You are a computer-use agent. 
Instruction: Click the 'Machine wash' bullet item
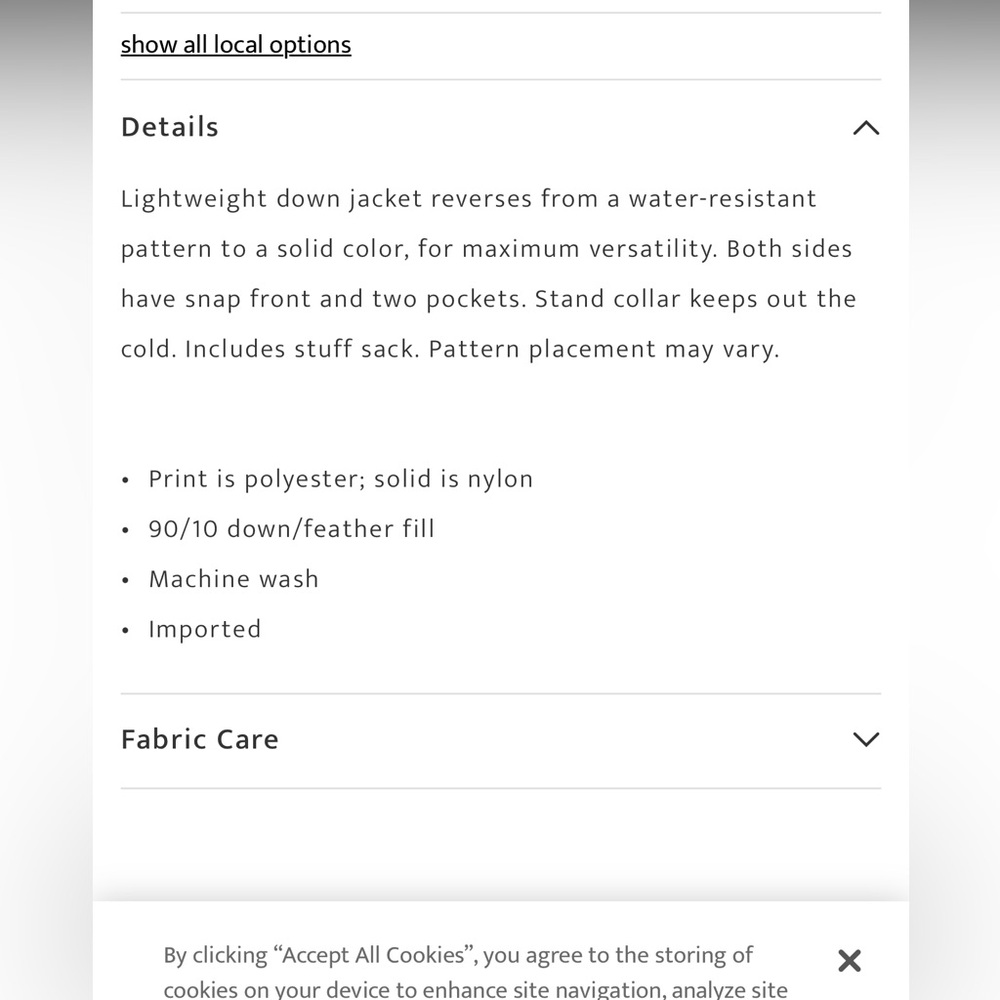click(x=233, y=579)
